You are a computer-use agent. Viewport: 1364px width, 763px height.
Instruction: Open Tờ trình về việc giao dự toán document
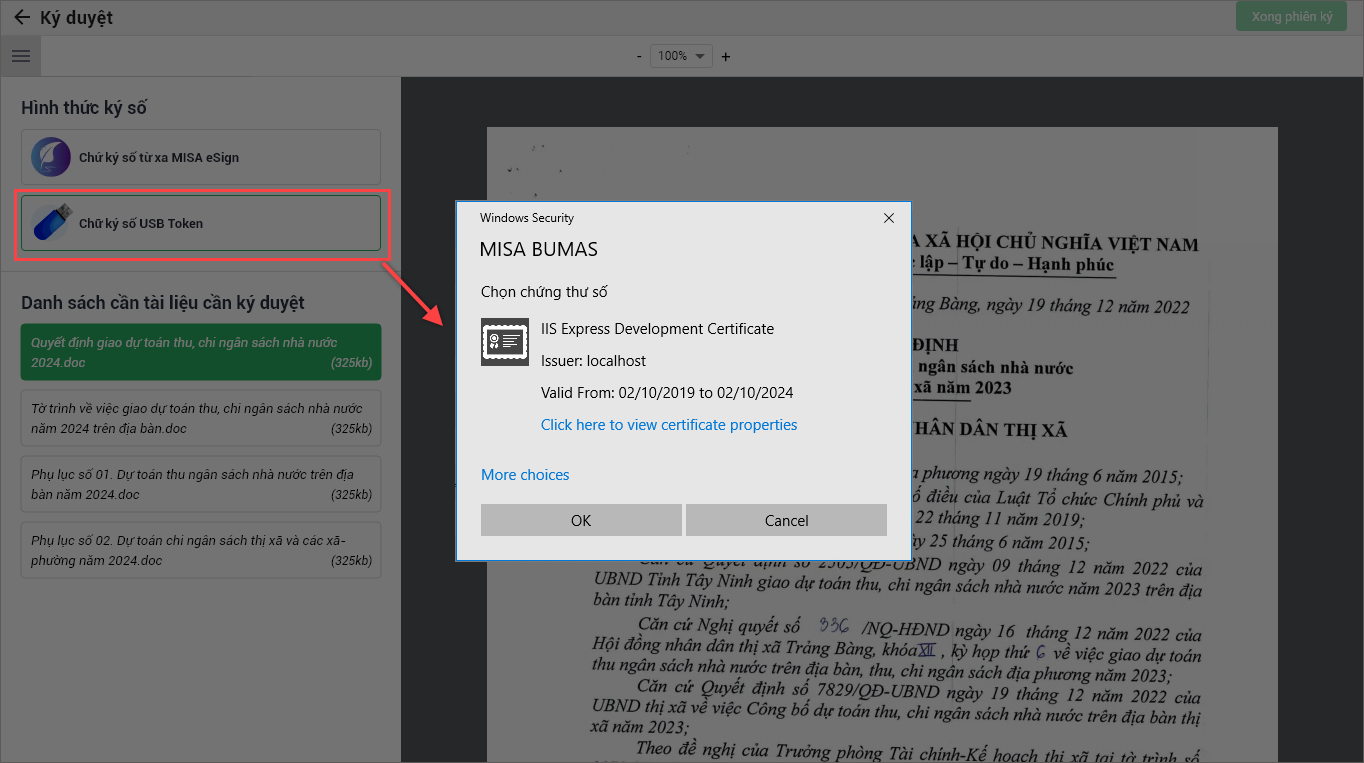[x=201, y=418]
